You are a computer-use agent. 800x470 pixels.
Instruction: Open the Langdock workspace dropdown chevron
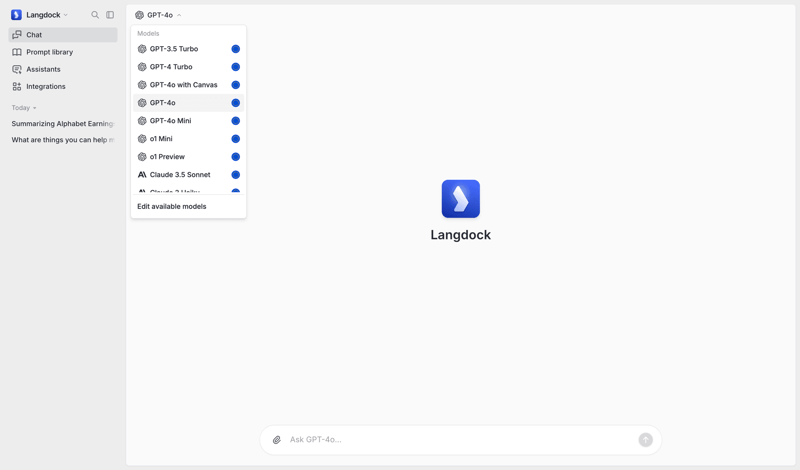(65, 15)
